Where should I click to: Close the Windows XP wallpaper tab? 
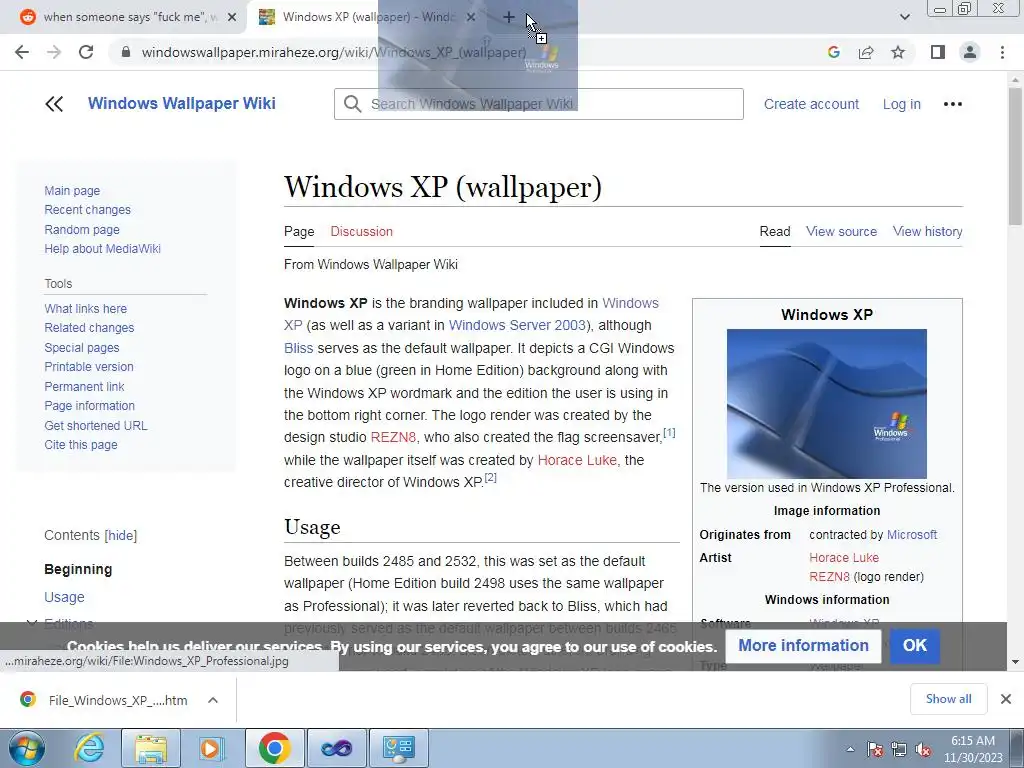tap(471, 18)
